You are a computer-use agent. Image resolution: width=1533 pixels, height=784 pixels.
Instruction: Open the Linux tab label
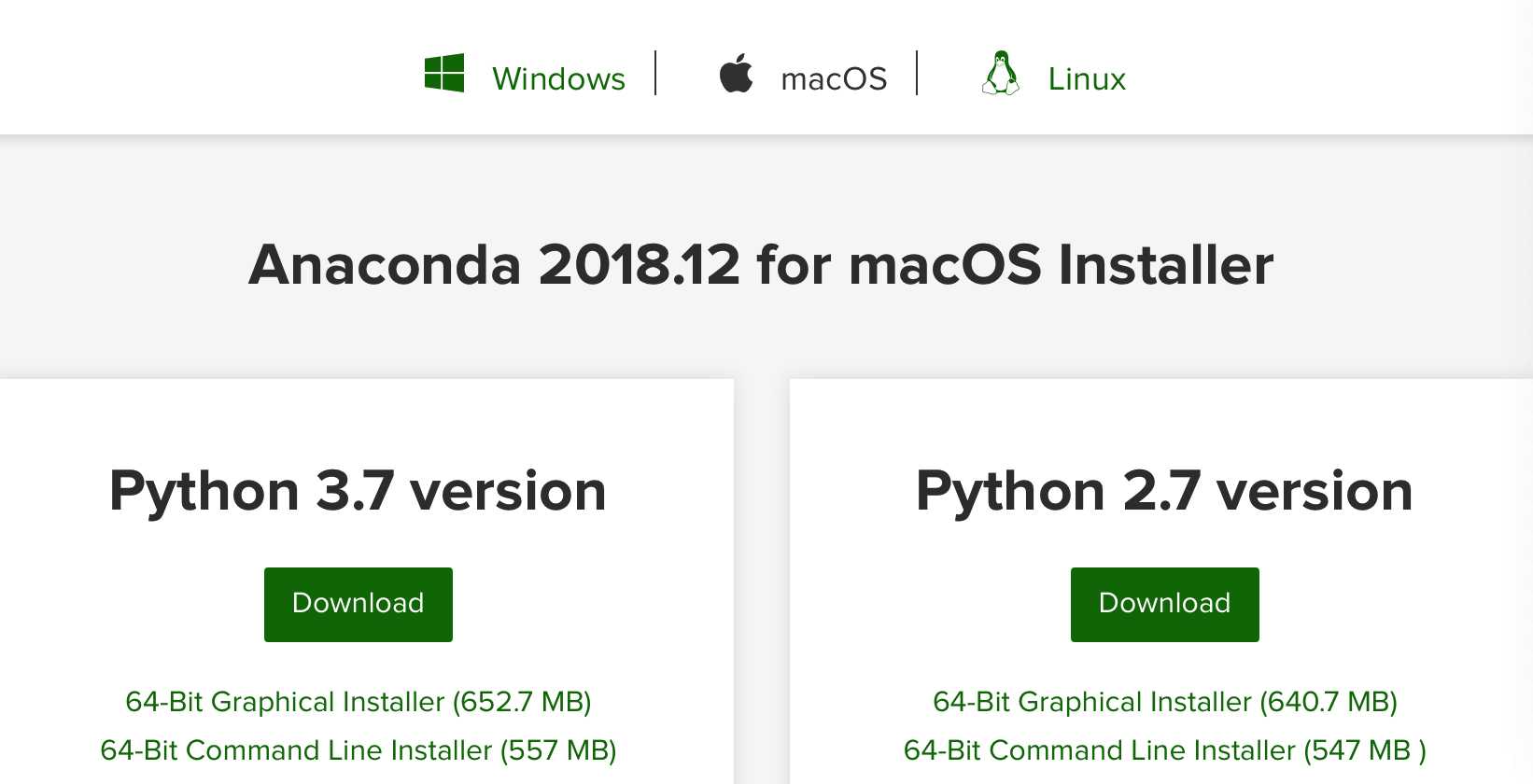tap(1087, 79)
